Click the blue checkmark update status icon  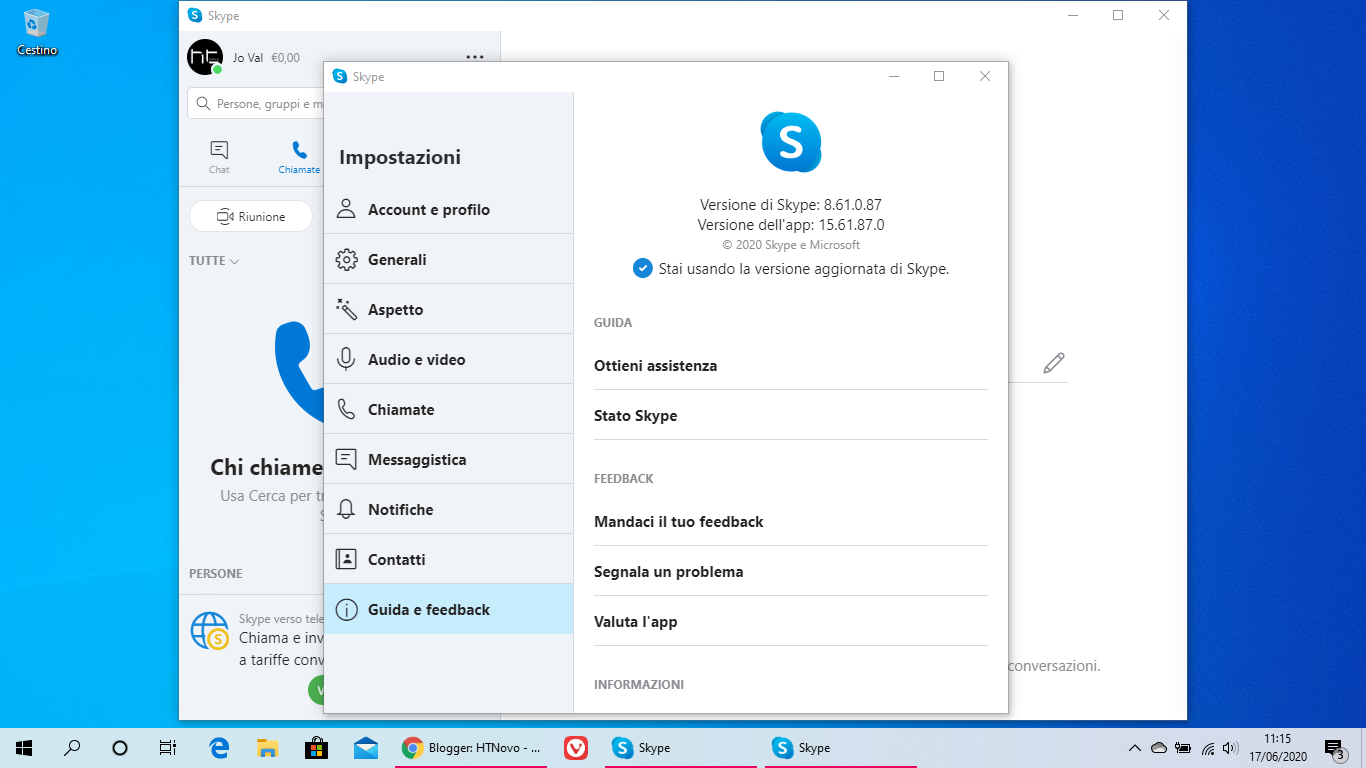coord(643,268)
